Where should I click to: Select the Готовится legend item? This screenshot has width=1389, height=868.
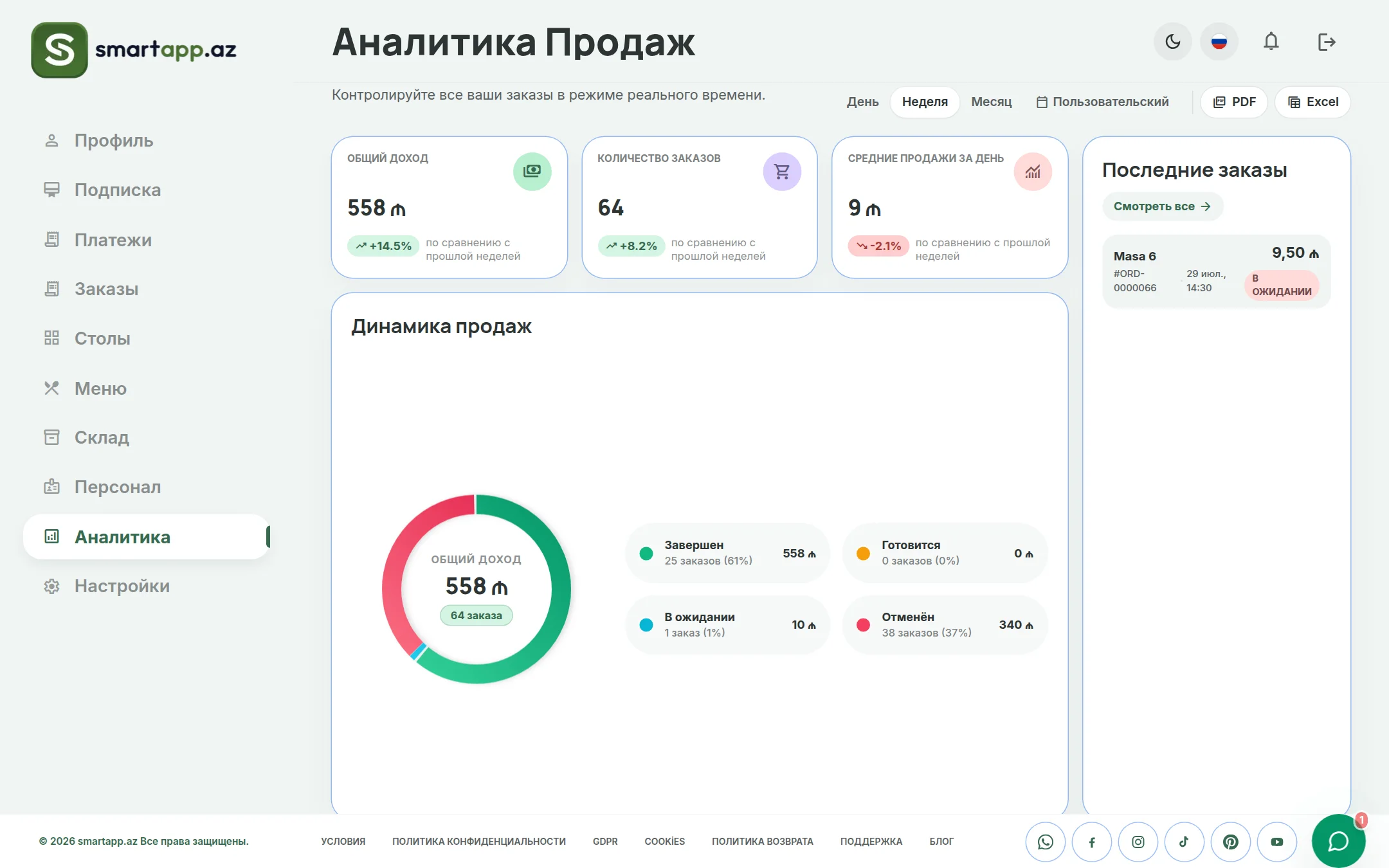[945, 553]
